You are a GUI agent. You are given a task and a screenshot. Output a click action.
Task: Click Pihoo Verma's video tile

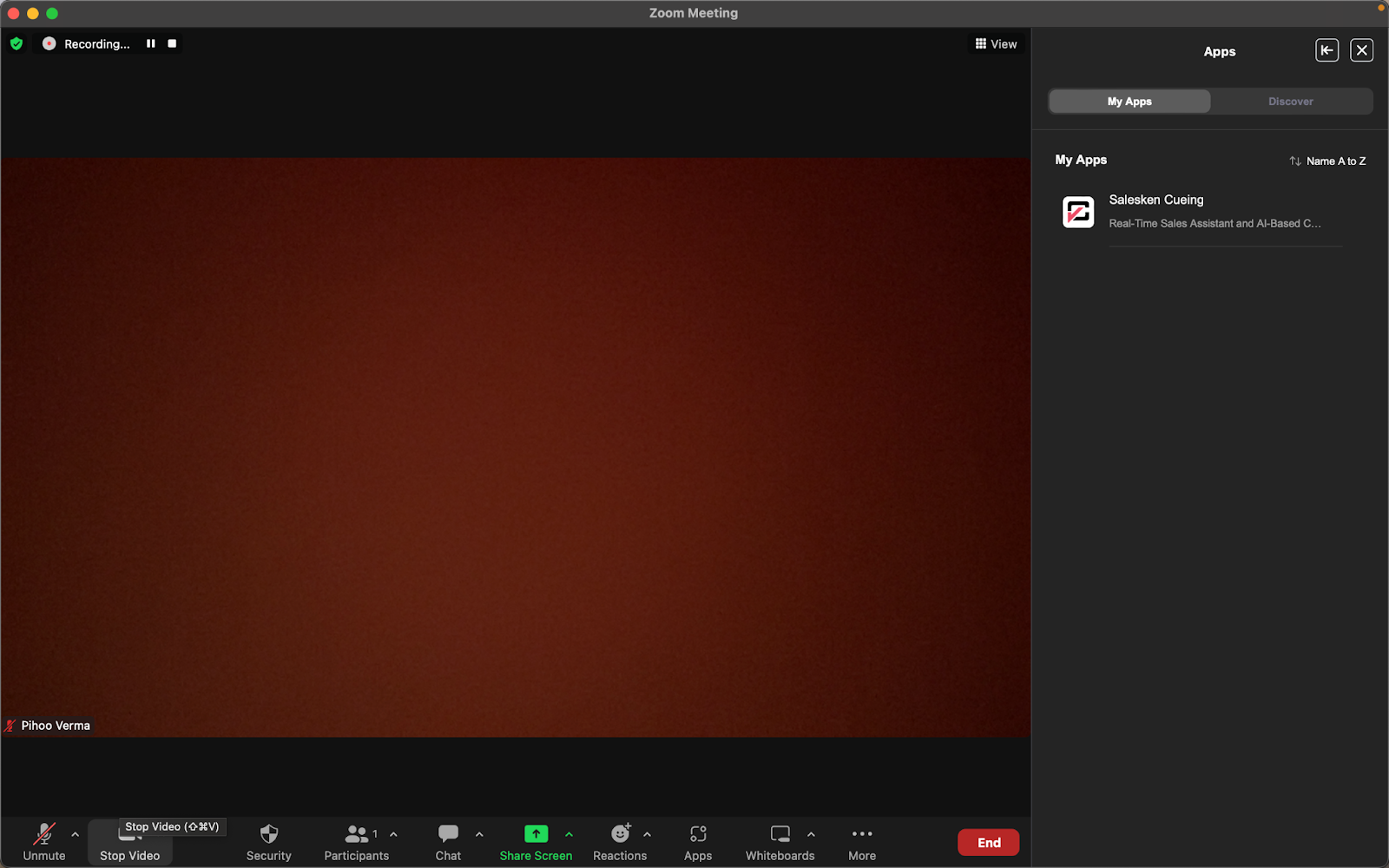point(516,447)
